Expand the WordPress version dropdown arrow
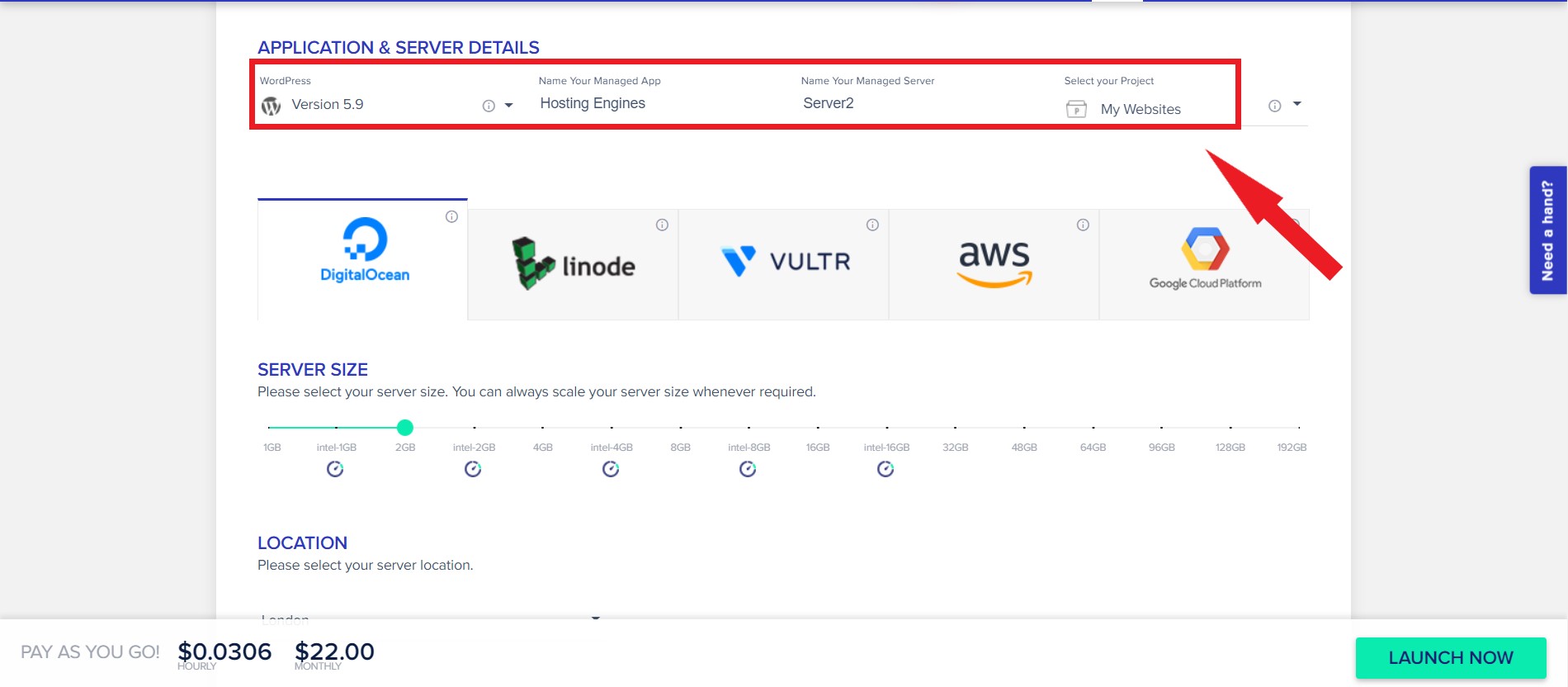The image size is (1568, 687). (x=508, y=106)
